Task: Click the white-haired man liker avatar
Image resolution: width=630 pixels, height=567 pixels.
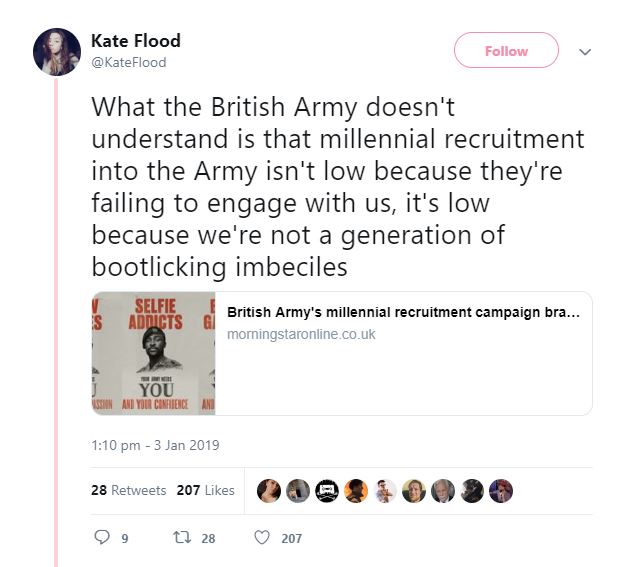Action: (443, 490)
